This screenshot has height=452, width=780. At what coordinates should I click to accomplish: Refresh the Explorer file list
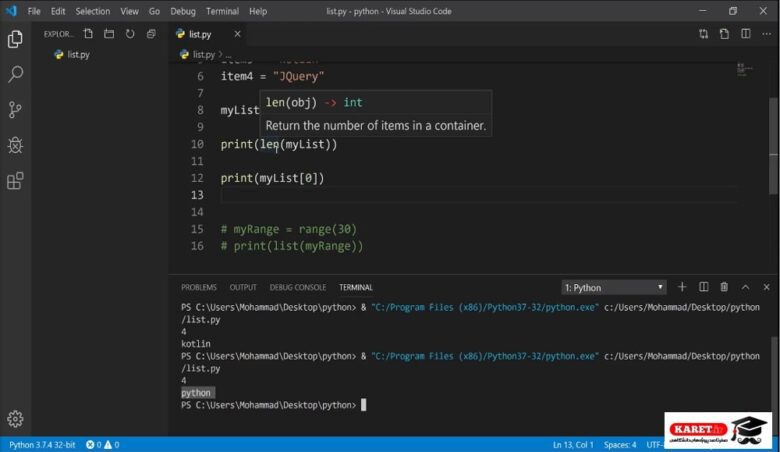pyautogui.click(x=130, y=34)
